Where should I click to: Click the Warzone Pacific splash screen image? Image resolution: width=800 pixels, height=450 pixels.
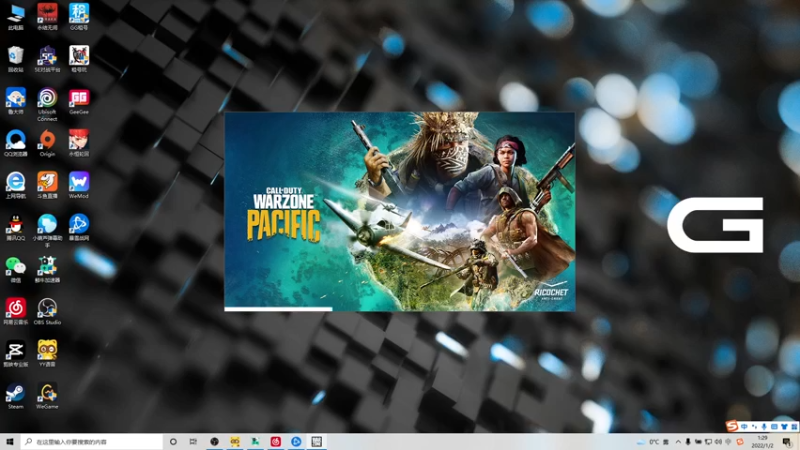click(399, 211)
